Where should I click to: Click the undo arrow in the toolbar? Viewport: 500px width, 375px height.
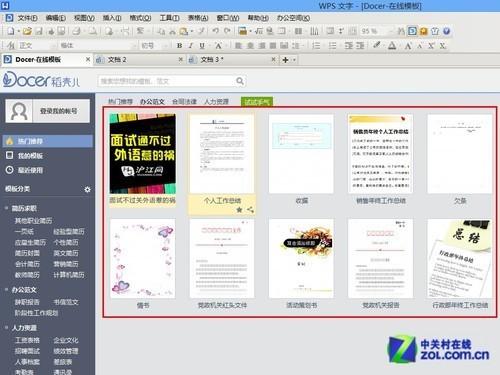216,31
